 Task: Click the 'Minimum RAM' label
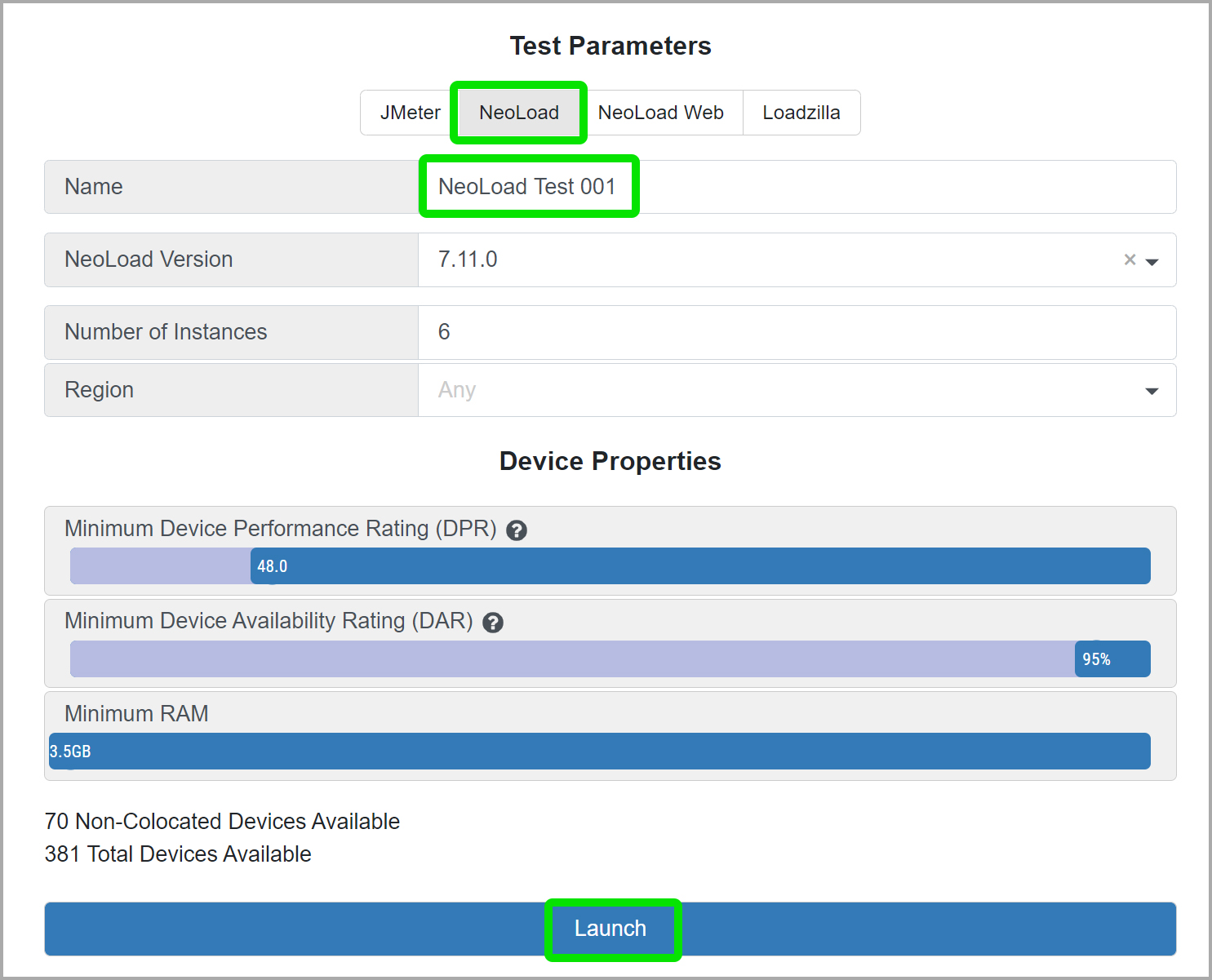136,714
